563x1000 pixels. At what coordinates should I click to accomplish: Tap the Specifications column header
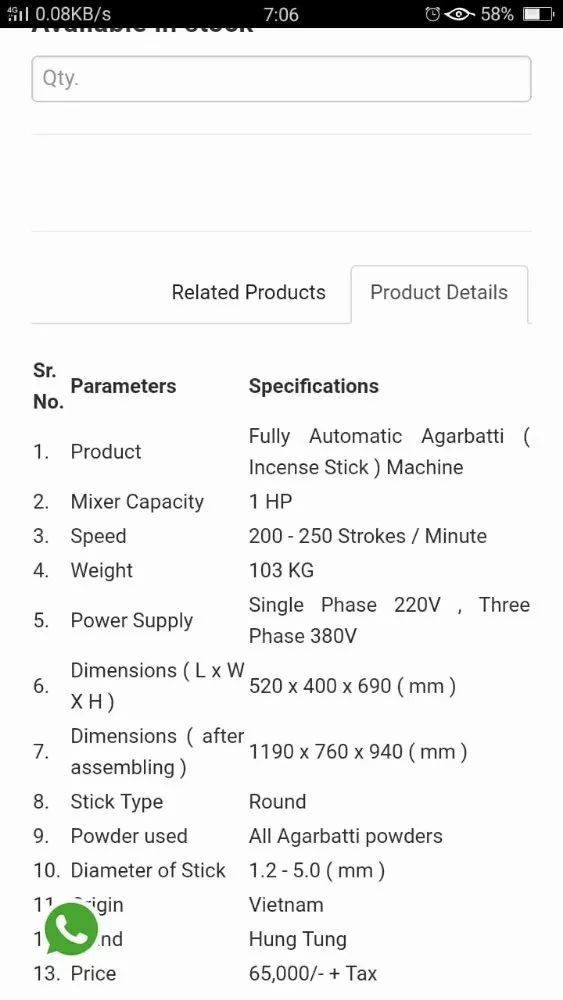point(314,386)
